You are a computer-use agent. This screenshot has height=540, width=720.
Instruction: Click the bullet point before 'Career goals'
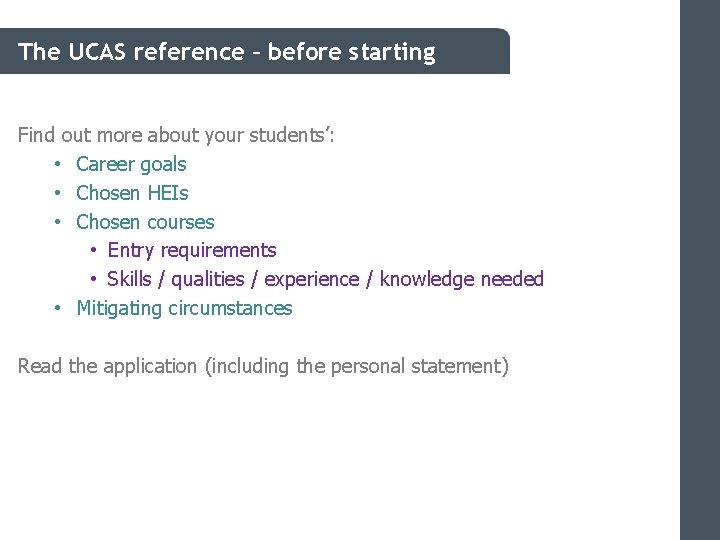pyautogui.click(x=59, y=164)
